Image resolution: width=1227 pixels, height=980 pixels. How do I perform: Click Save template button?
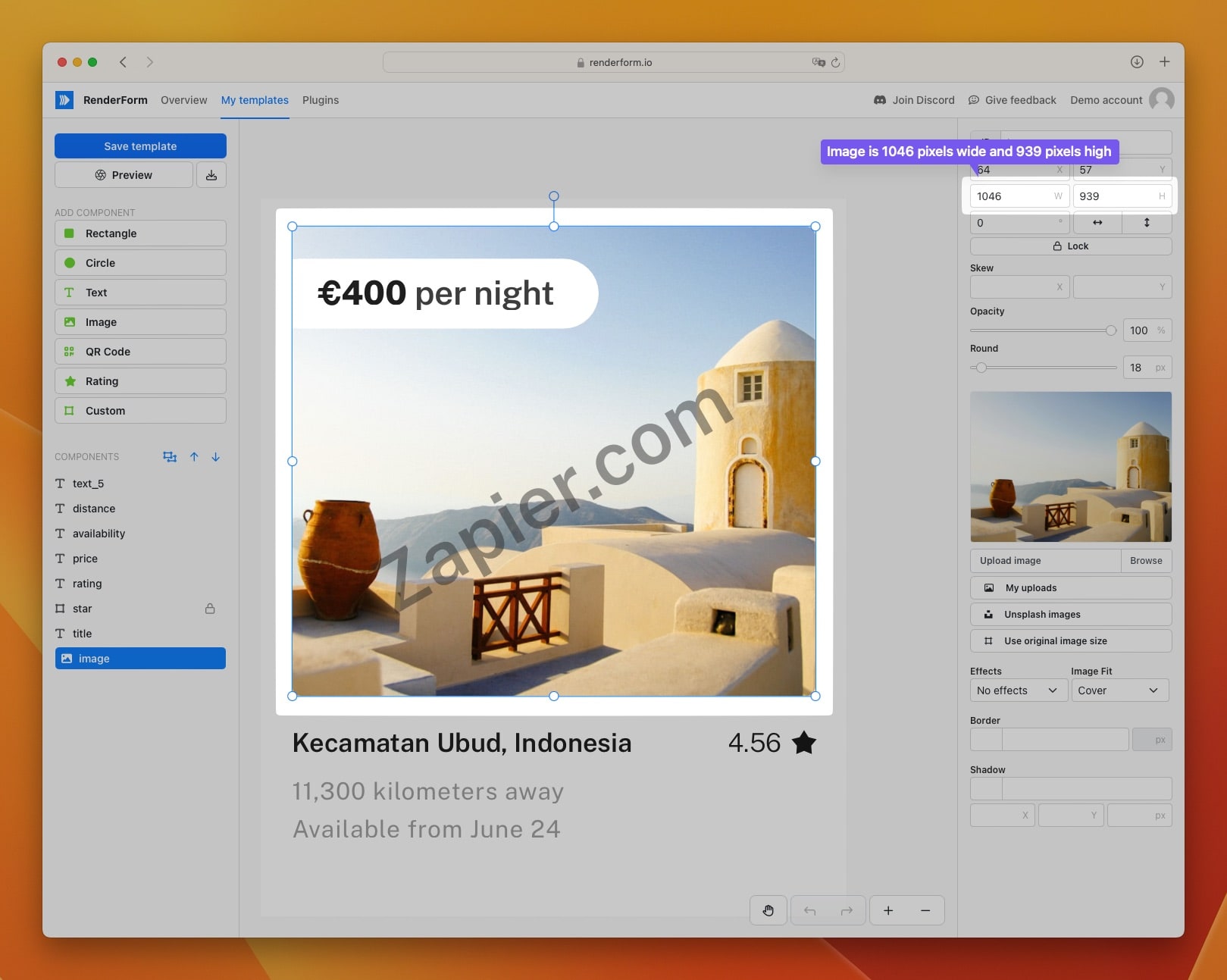[x=140, y=146]
